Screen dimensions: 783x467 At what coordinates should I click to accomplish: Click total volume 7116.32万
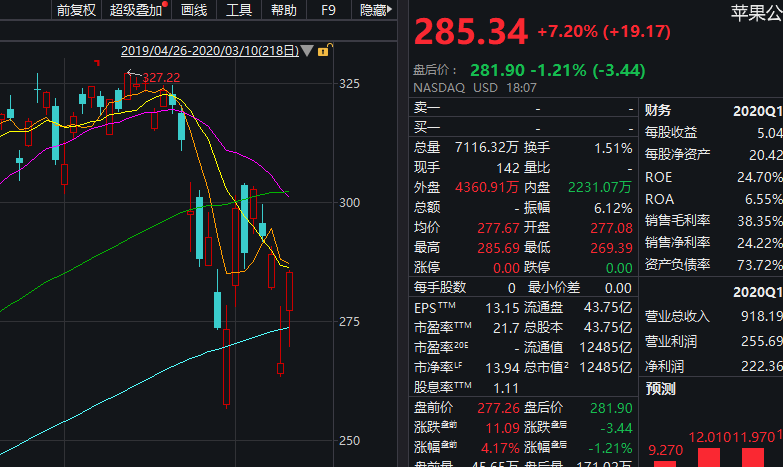point(486,147)
